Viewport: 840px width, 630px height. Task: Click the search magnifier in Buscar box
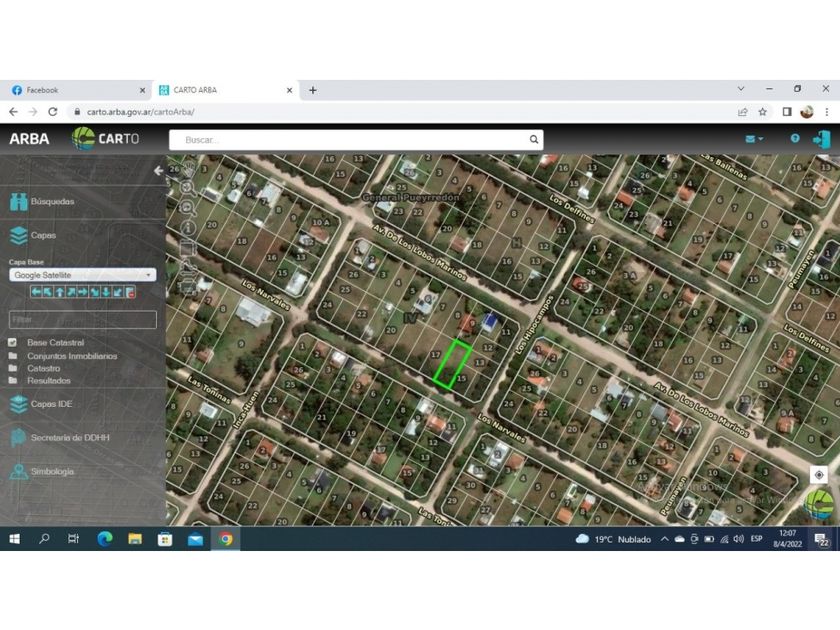click(x=534, y=140)
